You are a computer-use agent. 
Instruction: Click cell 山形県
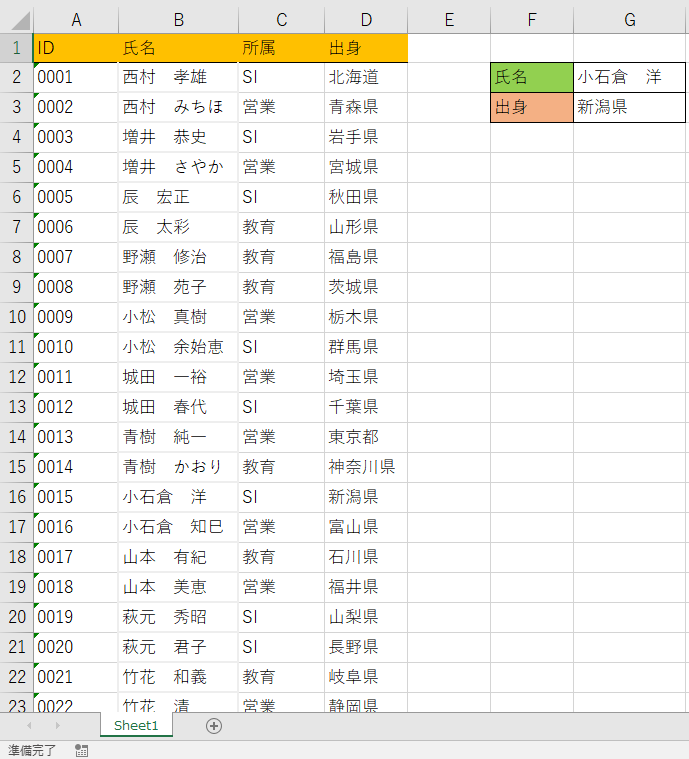(366, 228)
